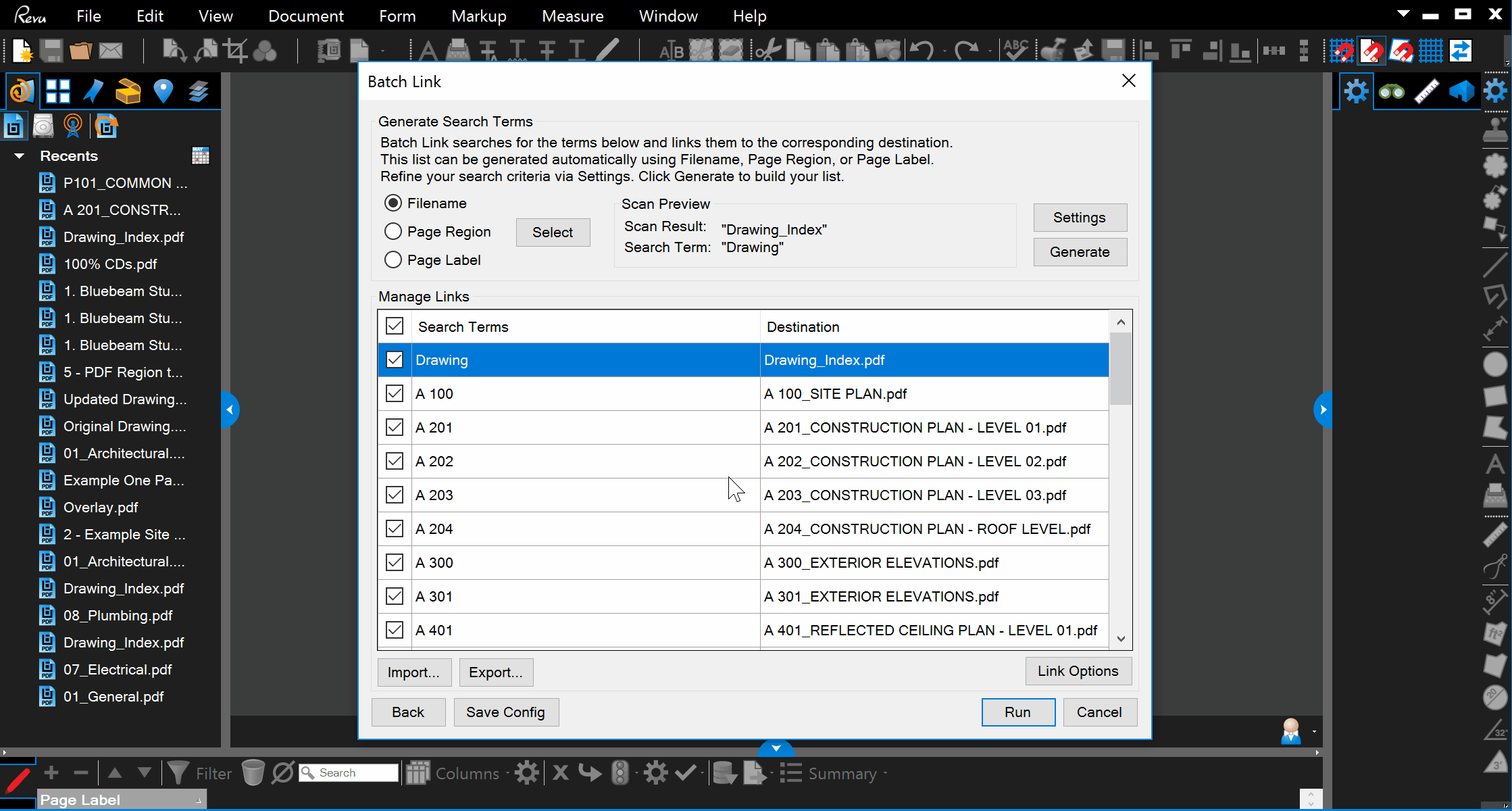Click the Generate button
Screen dimensions: 1512x811
coord(1080,251)
